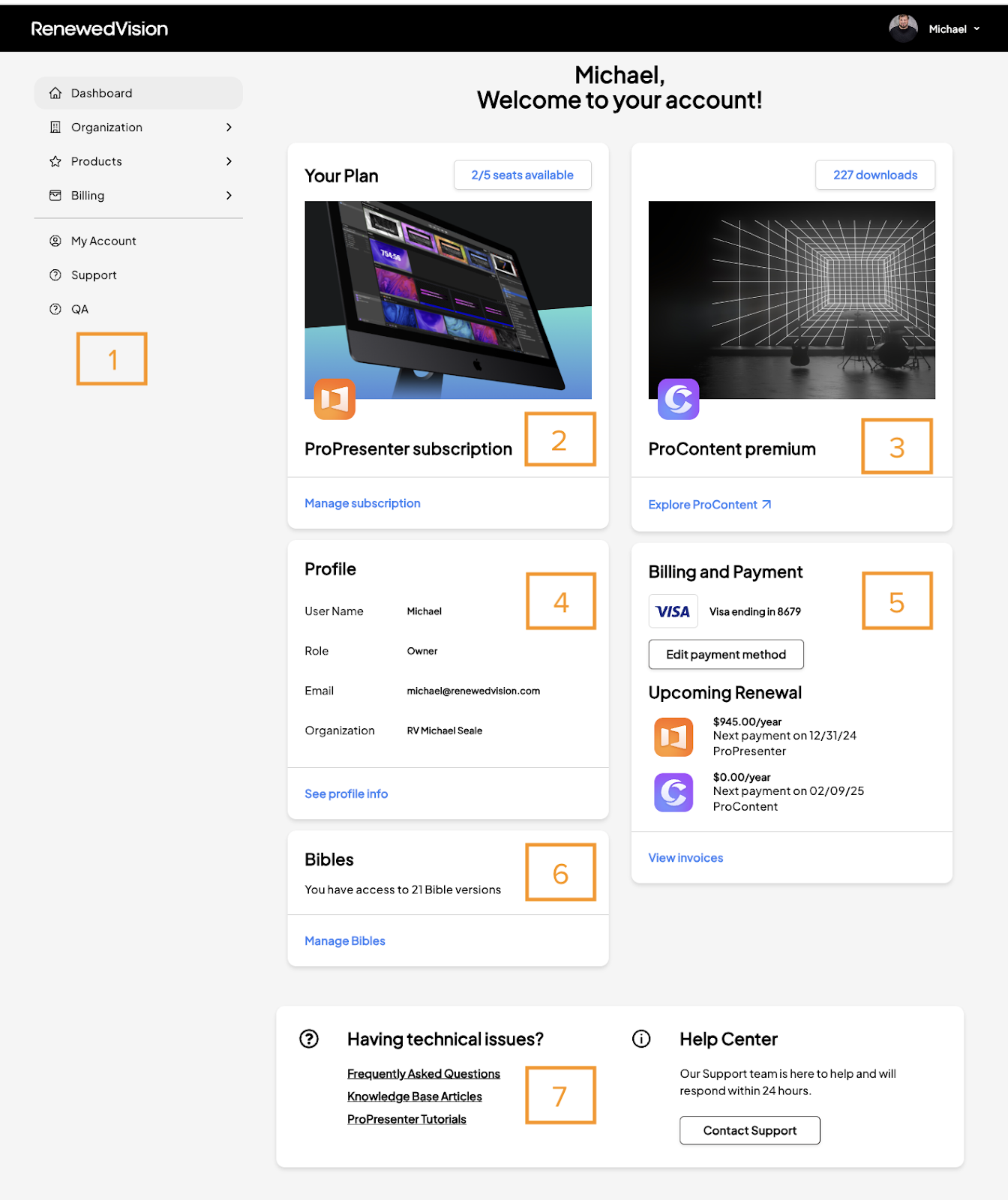Click the question icon beside Having technical issues
The height and width of the screenshot is (1200, 1008).
[x=309, y=1039]
